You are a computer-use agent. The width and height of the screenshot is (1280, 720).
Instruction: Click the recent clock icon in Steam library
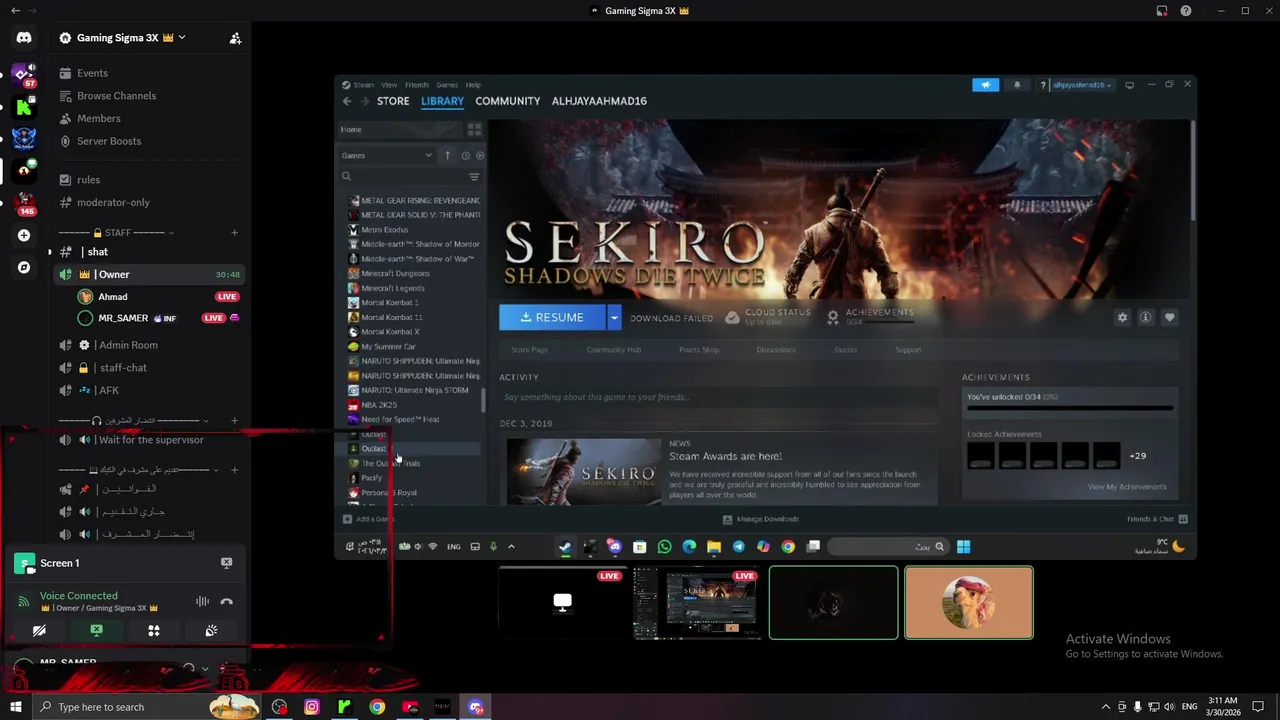(x=465, y=156)
